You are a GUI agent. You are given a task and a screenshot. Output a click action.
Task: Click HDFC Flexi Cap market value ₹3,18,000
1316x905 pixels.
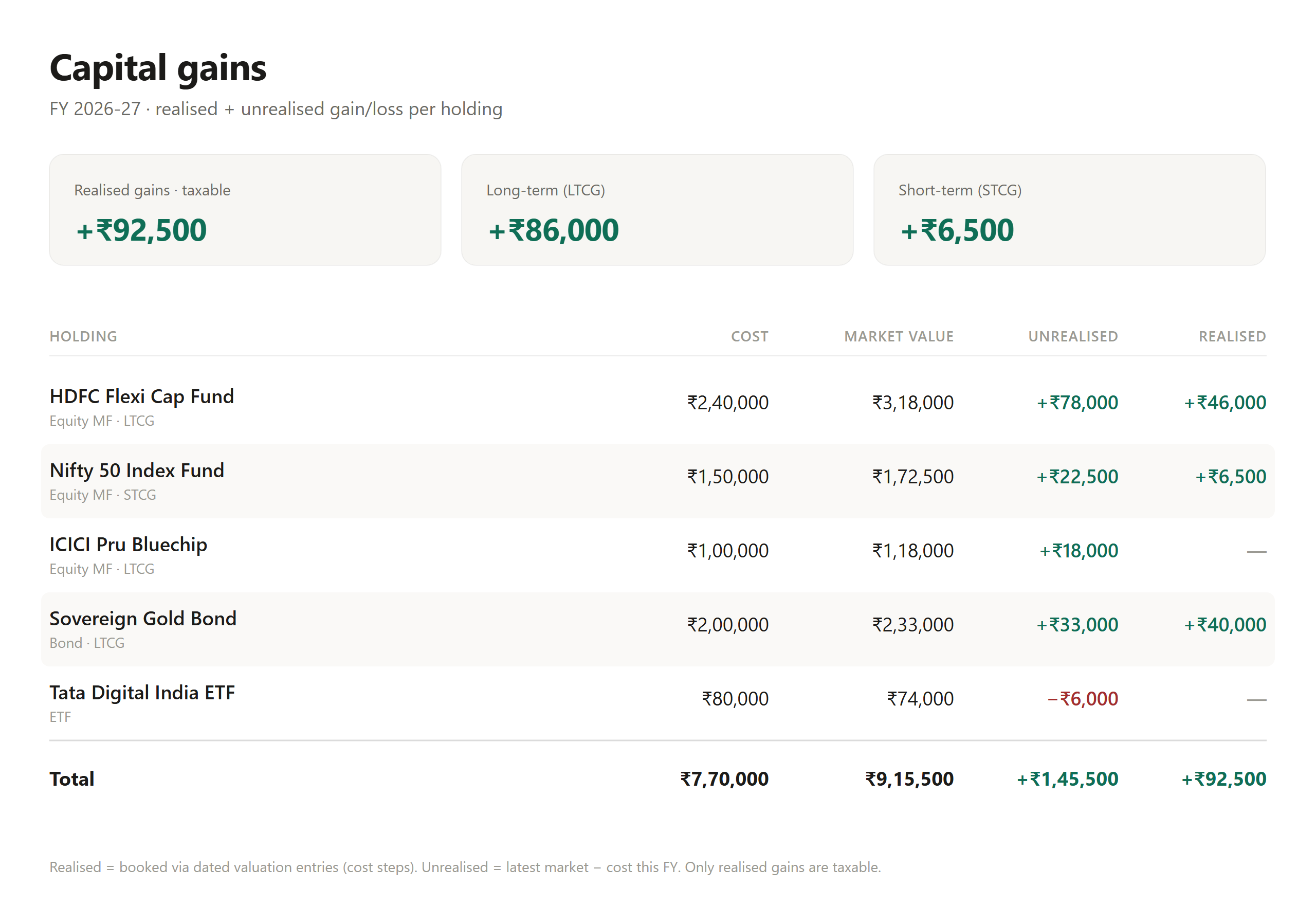coord(913,403)
